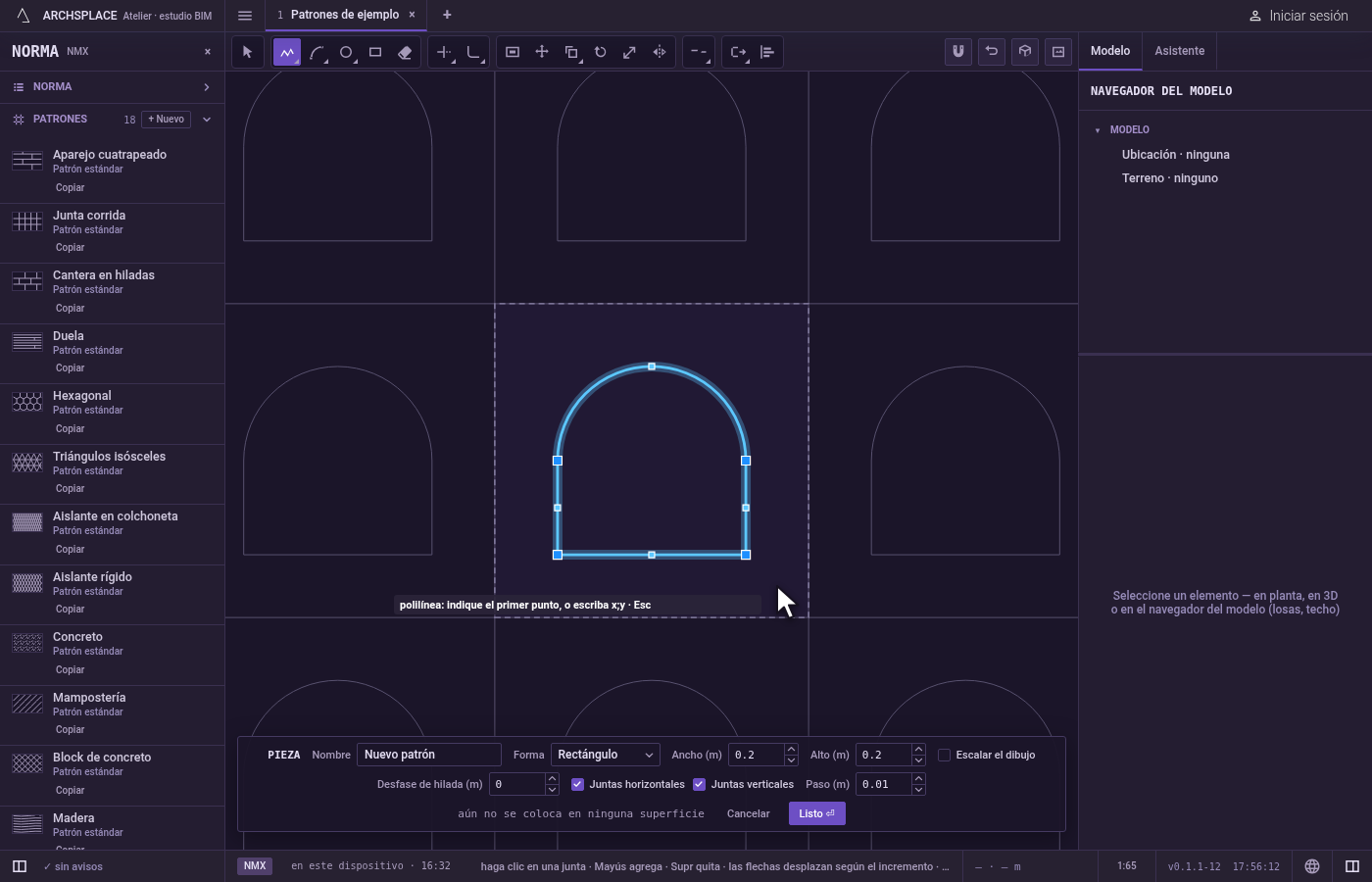
Task: Add a new tab with plus icon
Action: coord(447,15)
